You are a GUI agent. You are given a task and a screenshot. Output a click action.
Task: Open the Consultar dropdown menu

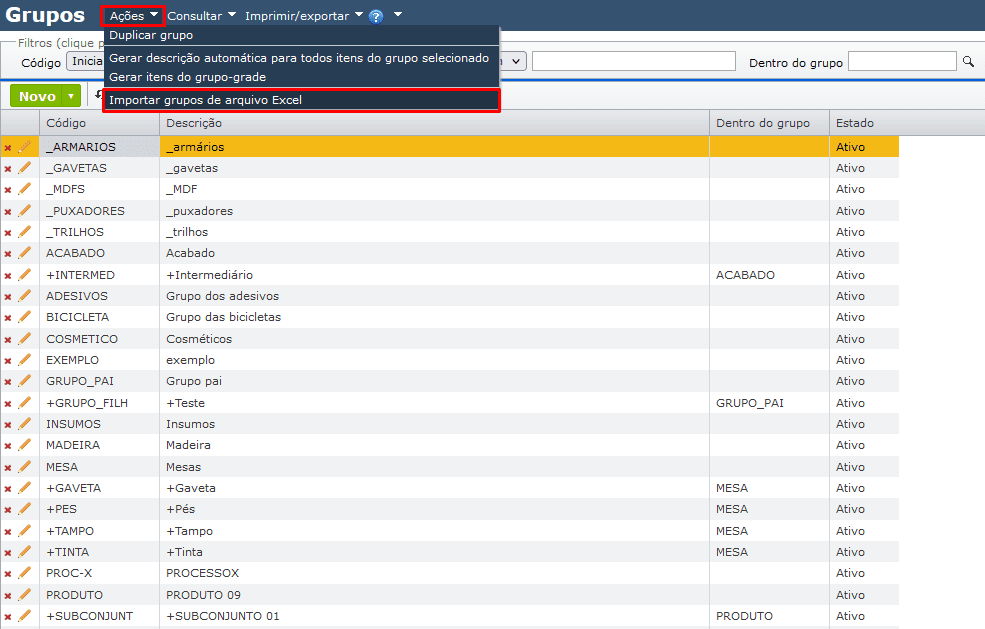202,16
